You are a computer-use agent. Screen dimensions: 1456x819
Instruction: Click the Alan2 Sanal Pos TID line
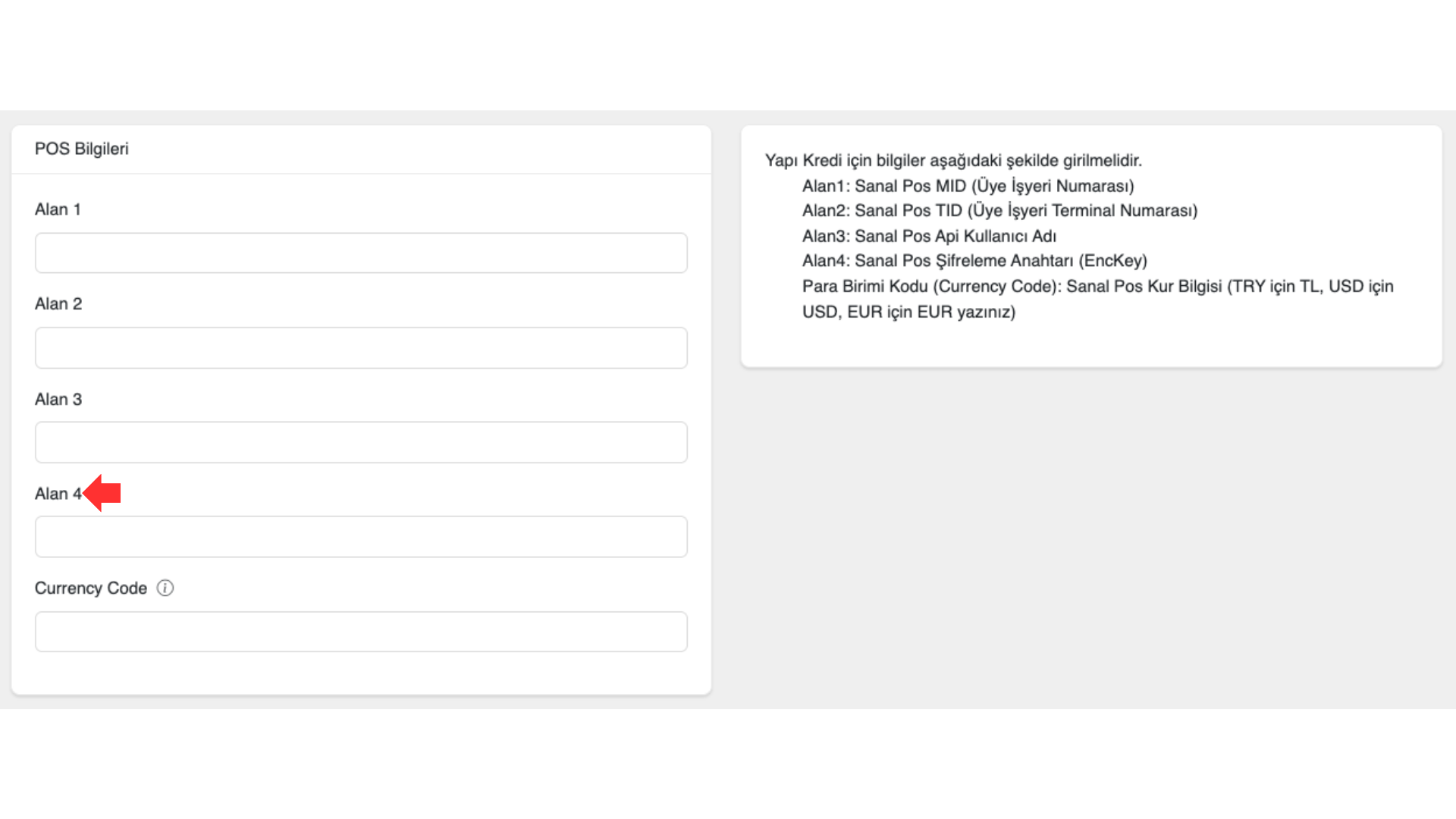999,211
